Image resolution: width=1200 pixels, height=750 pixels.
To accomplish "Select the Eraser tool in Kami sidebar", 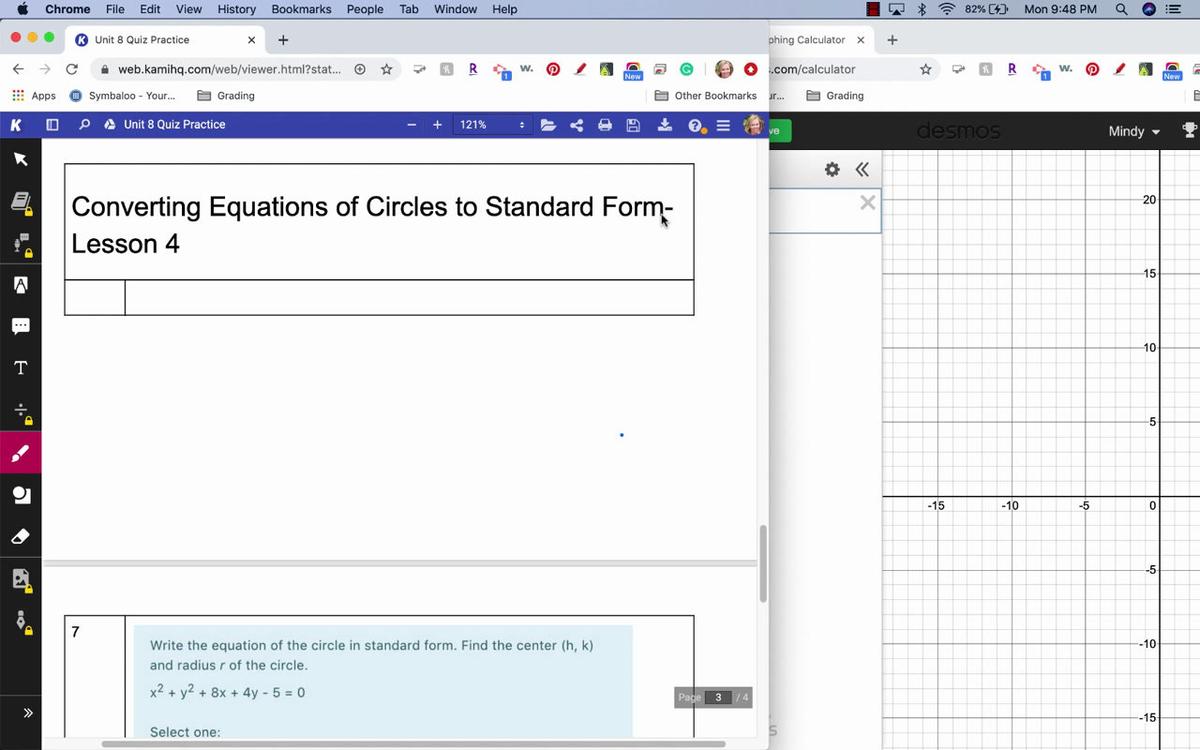I will 20,537.
